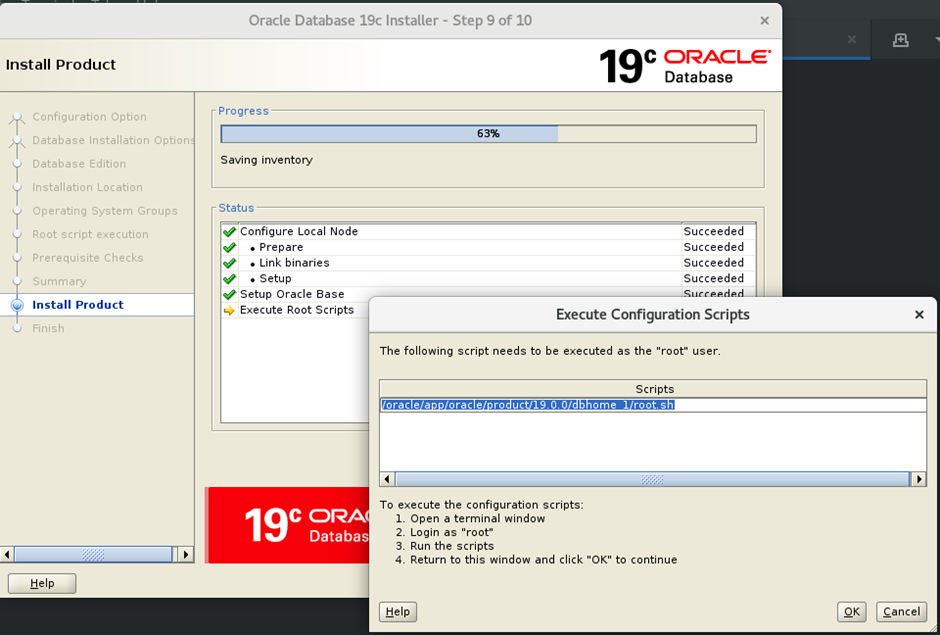Click the Setup Oracle Base row text

coord(292,294)
